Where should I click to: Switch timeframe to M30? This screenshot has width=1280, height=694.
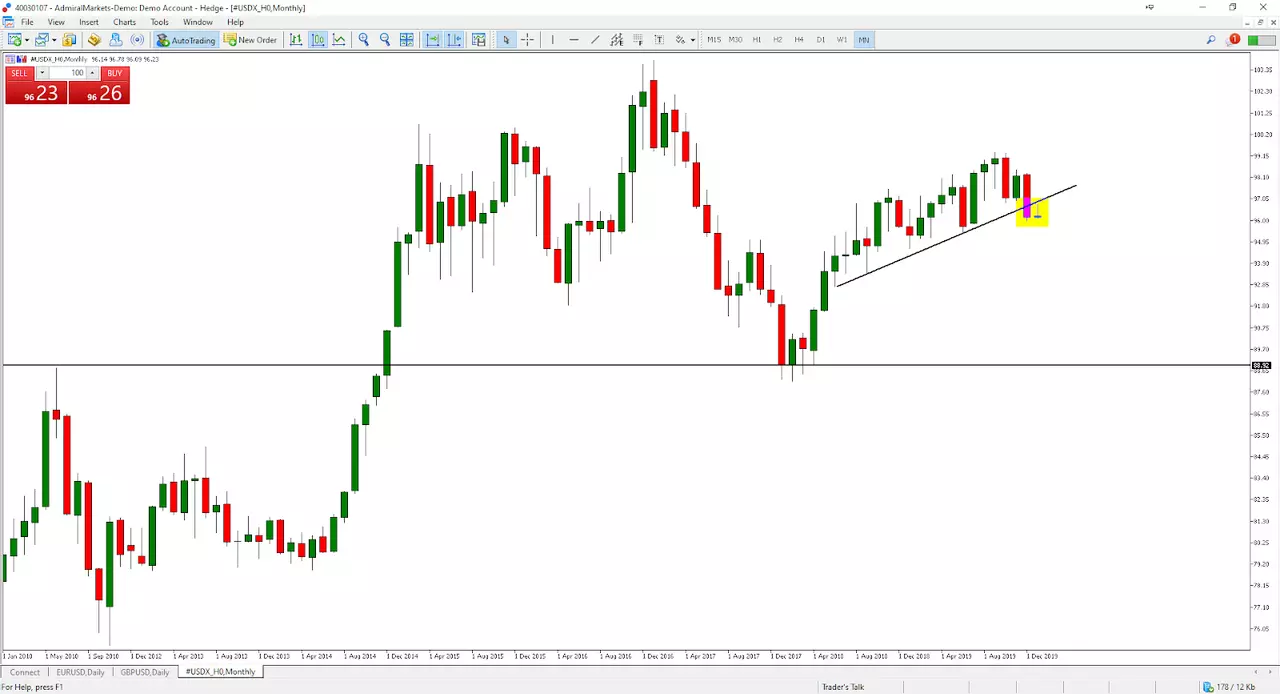735,40
